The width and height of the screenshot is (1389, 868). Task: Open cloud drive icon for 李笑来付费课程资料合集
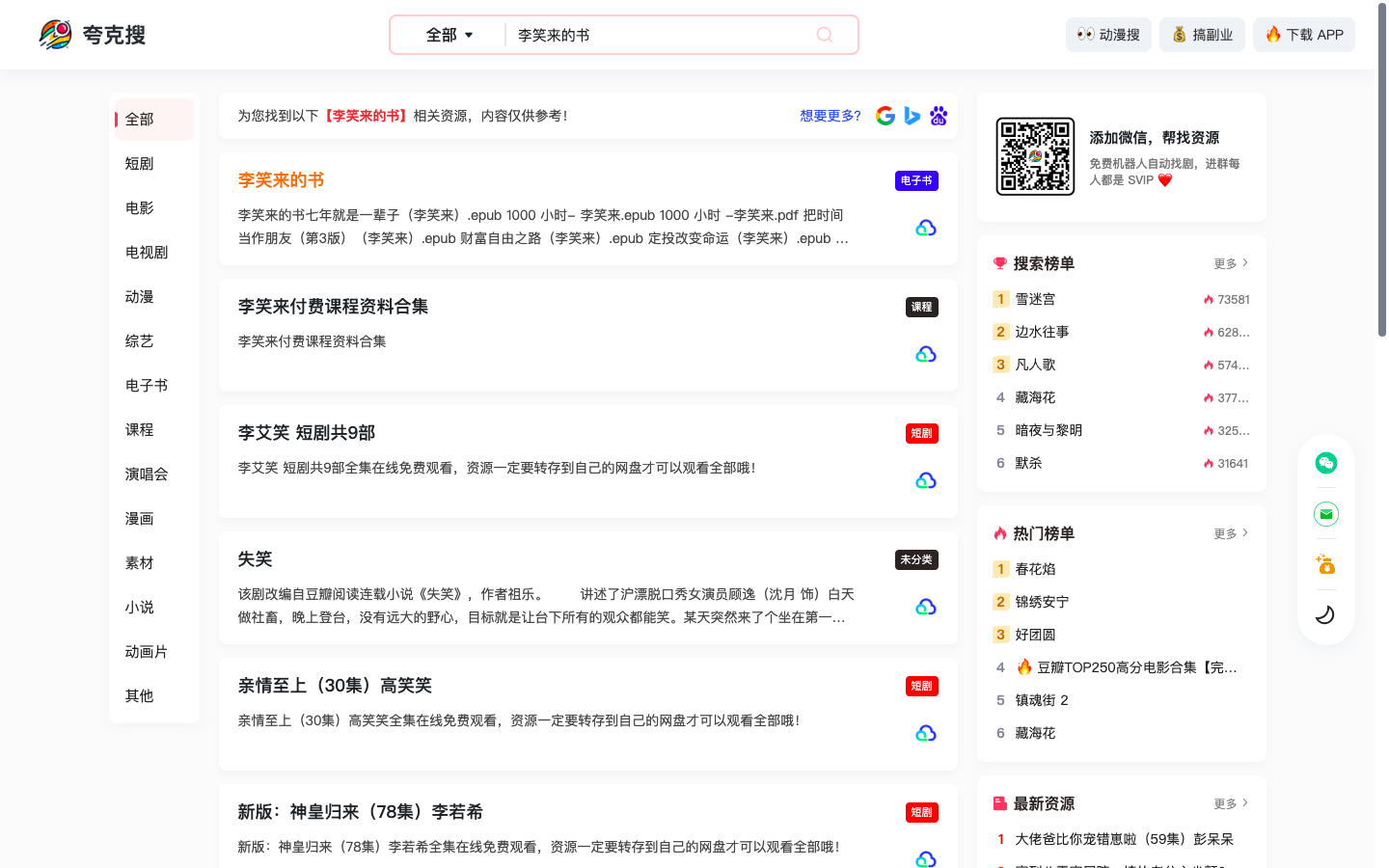point(926,354)
